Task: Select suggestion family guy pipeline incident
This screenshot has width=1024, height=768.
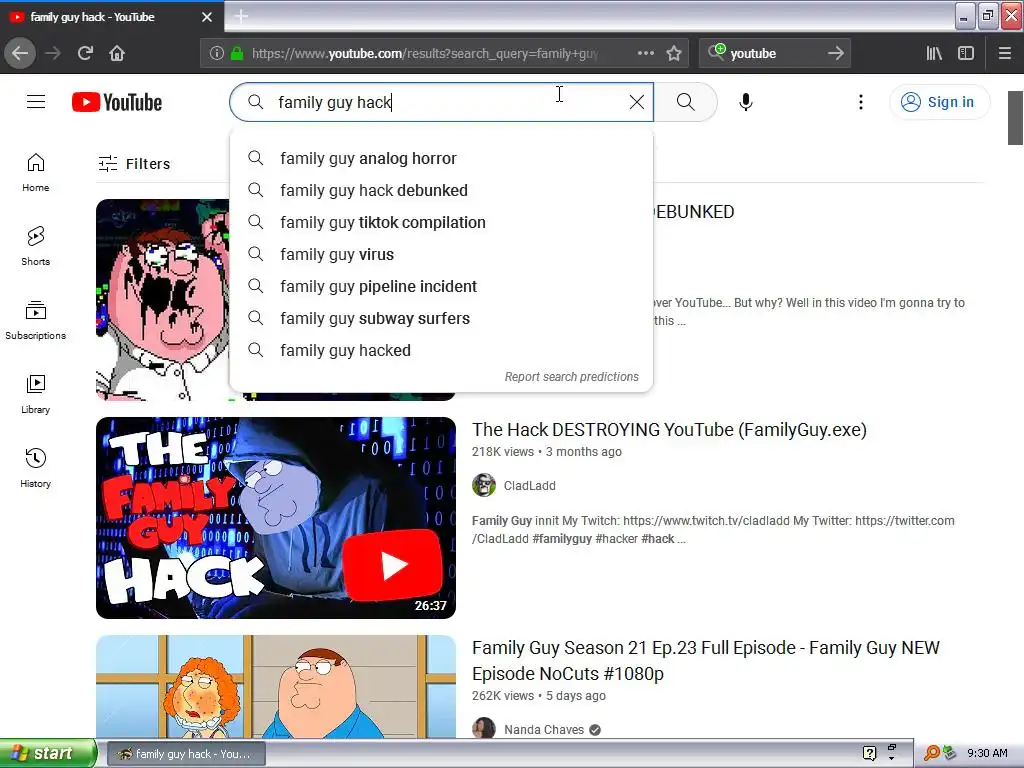Action: pyautogui.click(x=441, y=287)
